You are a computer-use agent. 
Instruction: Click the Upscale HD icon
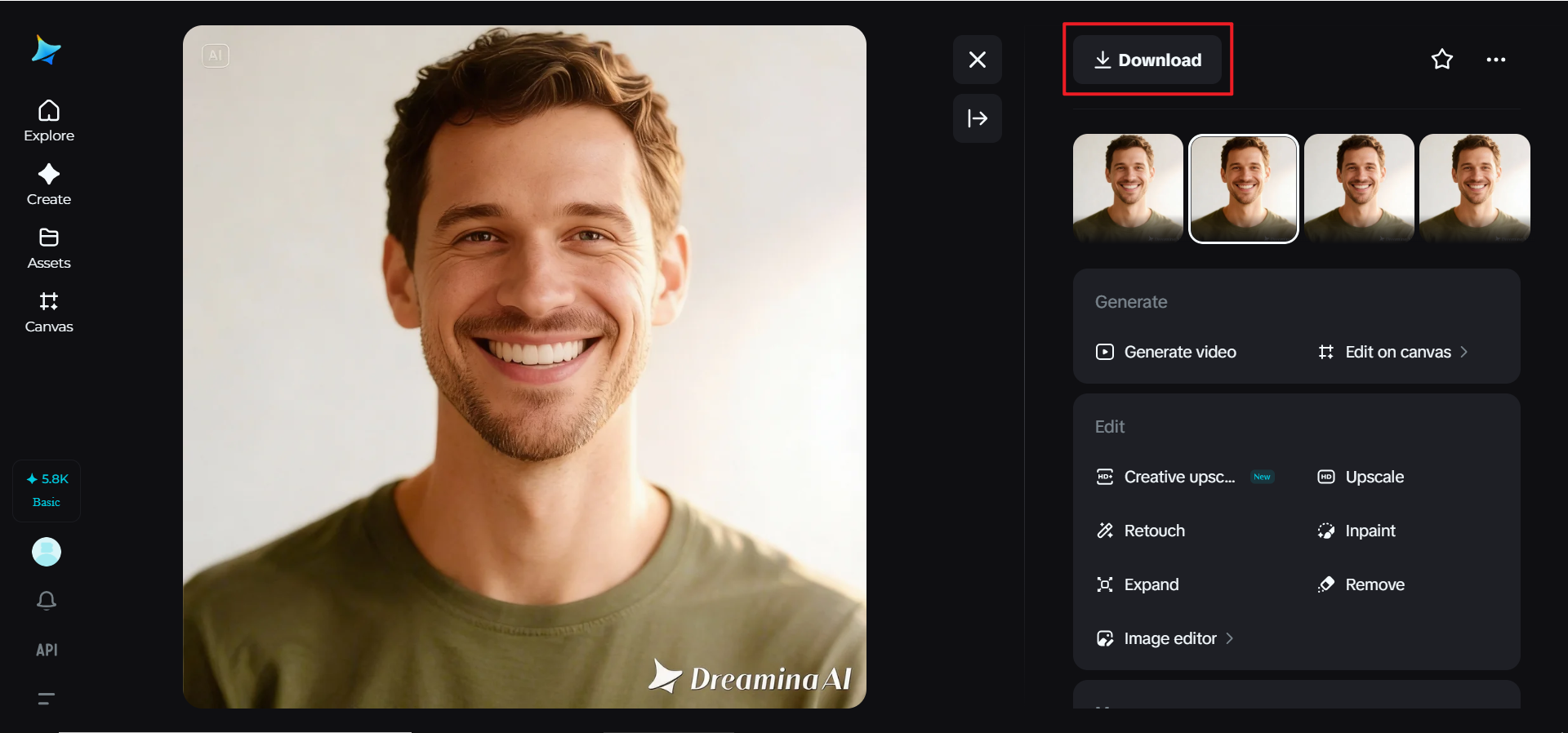coord(1326,477)
